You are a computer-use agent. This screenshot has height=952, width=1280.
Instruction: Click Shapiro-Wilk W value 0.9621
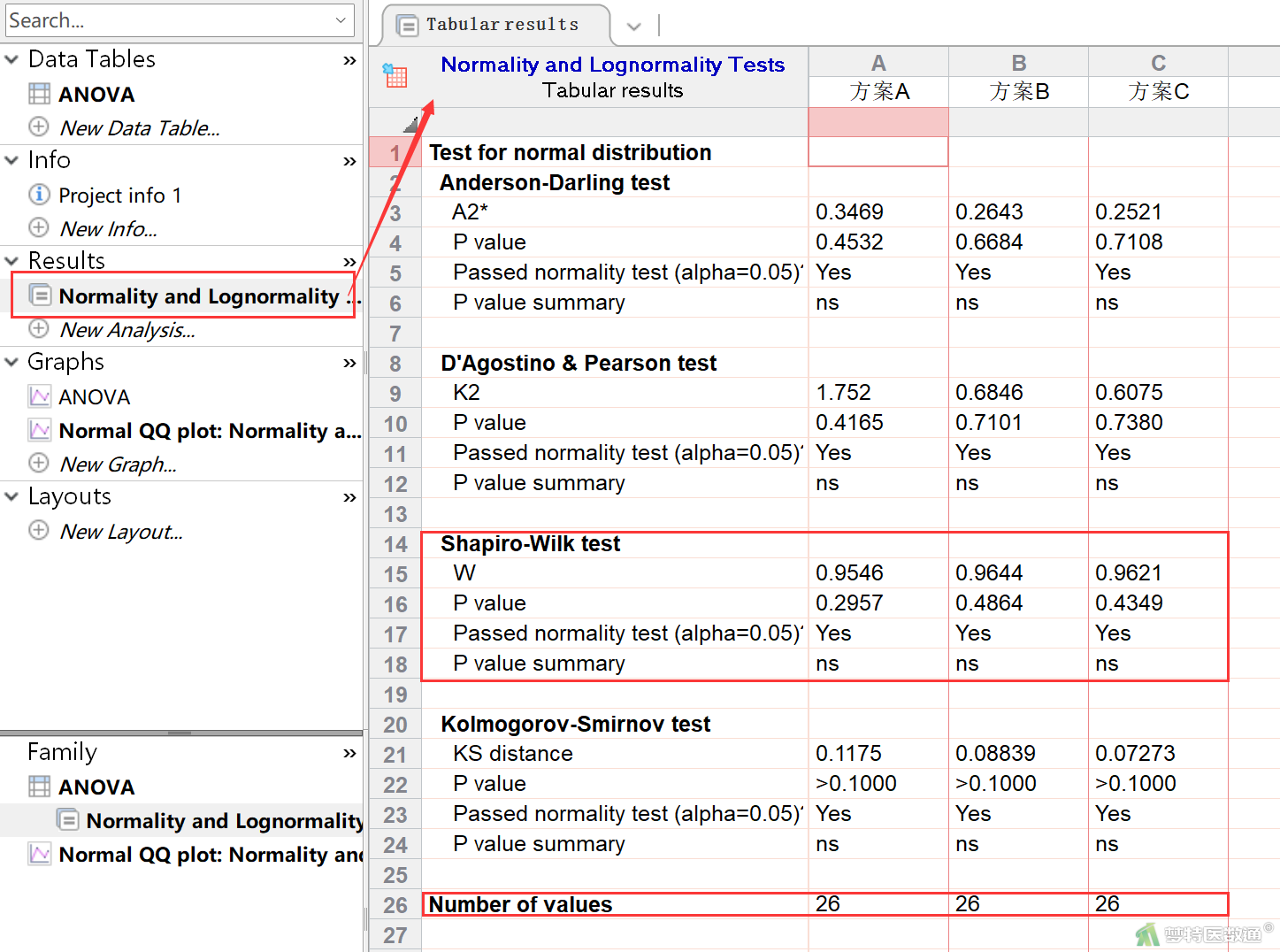(x=1129, y=572)
